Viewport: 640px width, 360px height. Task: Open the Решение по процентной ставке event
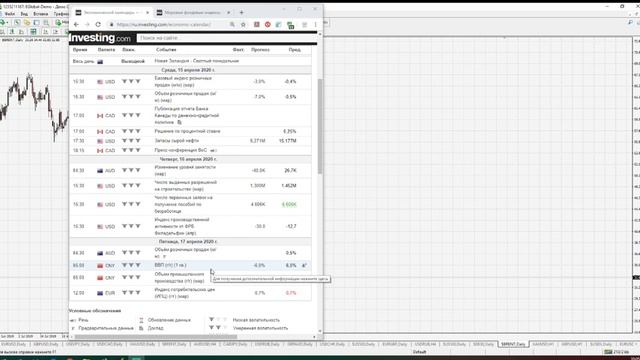click(187, 131)
